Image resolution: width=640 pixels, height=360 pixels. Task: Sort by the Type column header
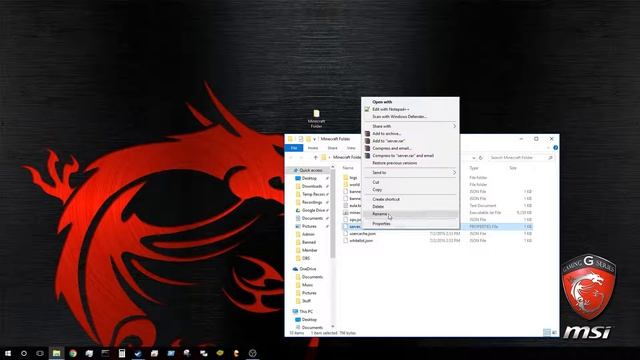[474, 168]
